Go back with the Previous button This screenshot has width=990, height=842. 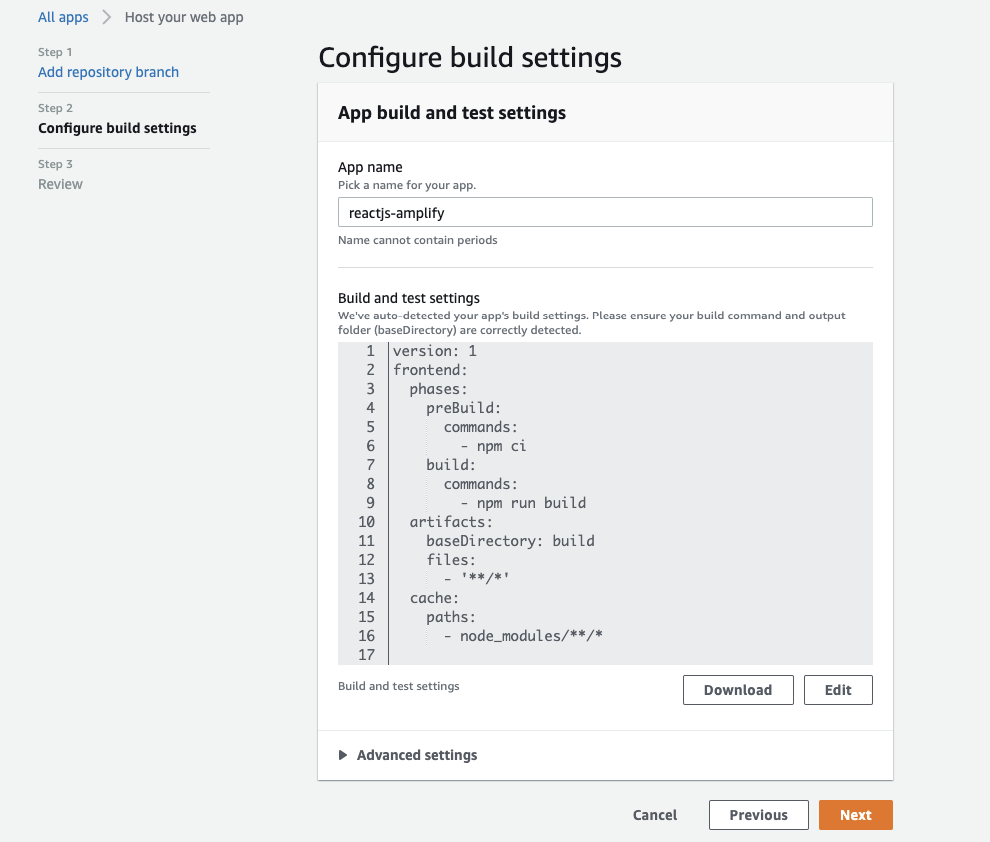click(758, 815)
